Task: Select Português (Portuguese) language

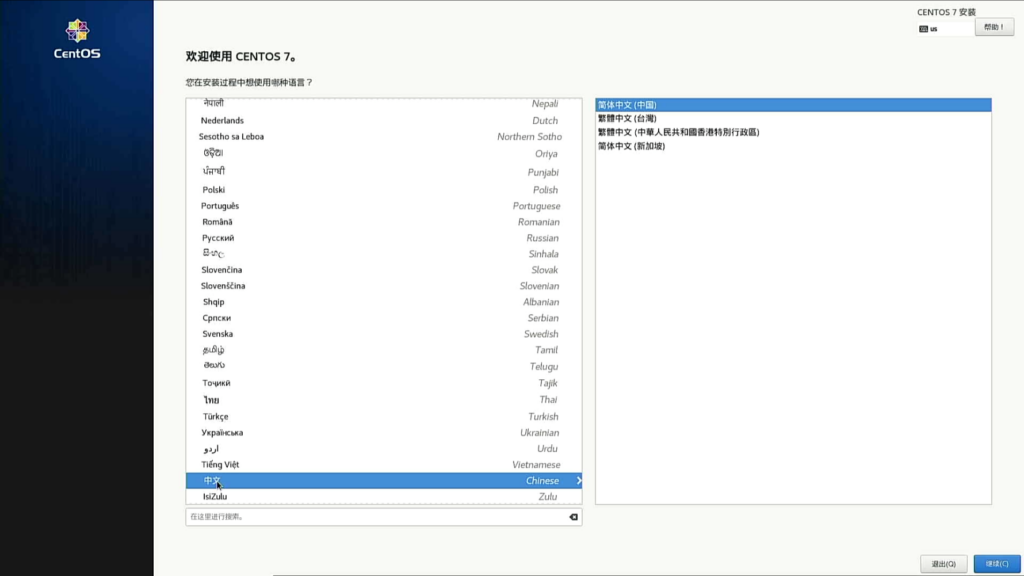Action: pyautogui.click(x=383, y=206)
